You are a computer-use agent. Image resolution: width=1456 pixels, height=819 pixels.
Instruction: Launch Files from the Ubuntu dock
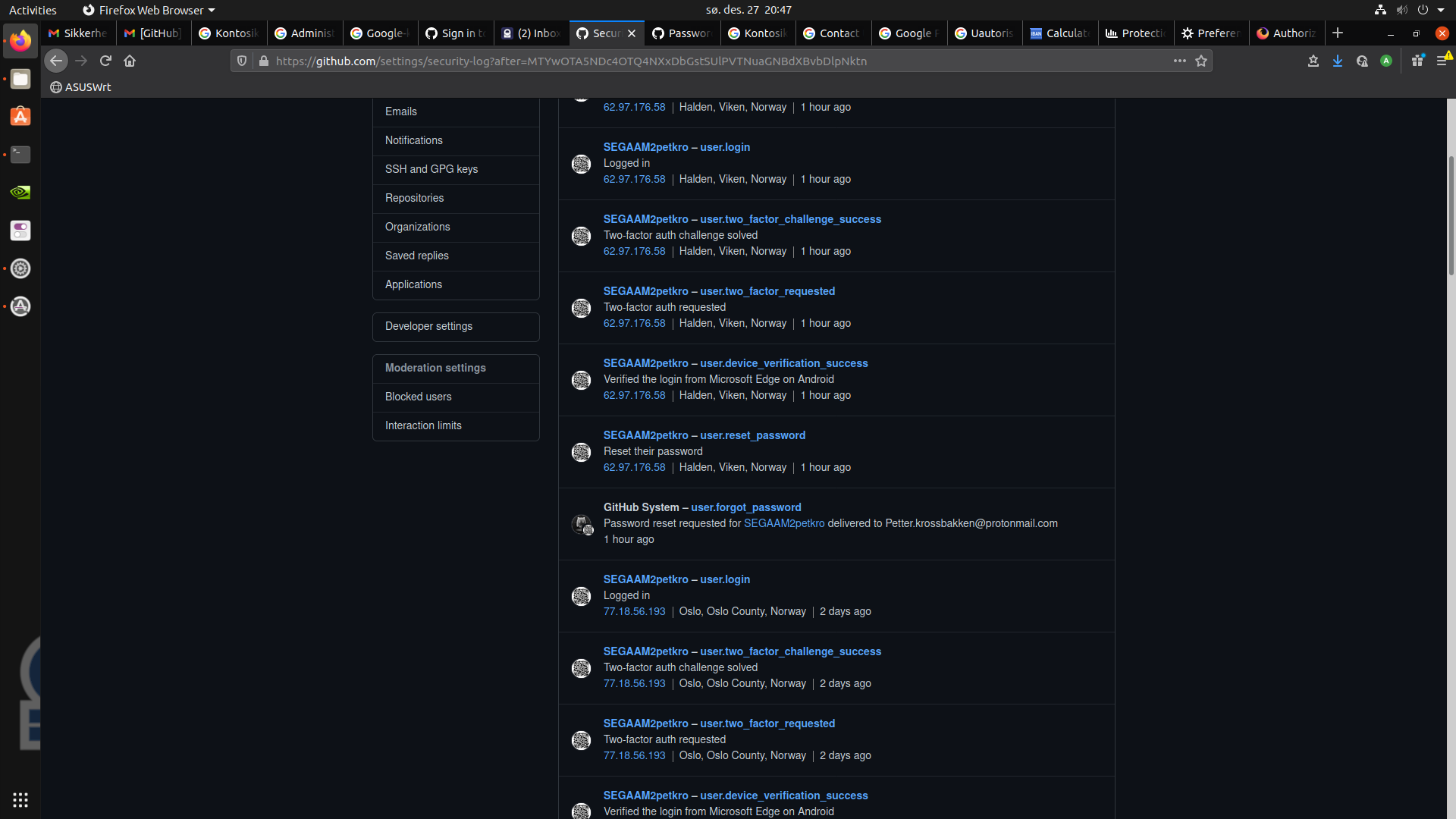point(20,79)
